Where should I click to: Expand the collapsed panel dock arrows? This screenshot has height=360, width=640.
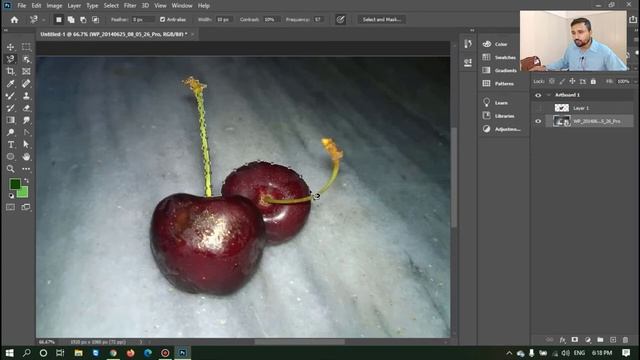coord(472,30)
